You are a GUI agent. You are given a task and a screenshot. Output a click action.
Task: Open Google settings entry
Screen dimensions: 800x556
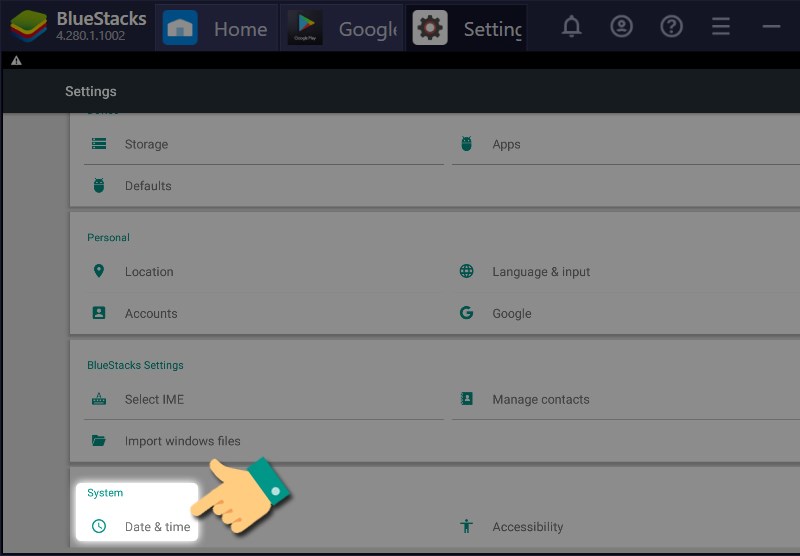[626, 313]
